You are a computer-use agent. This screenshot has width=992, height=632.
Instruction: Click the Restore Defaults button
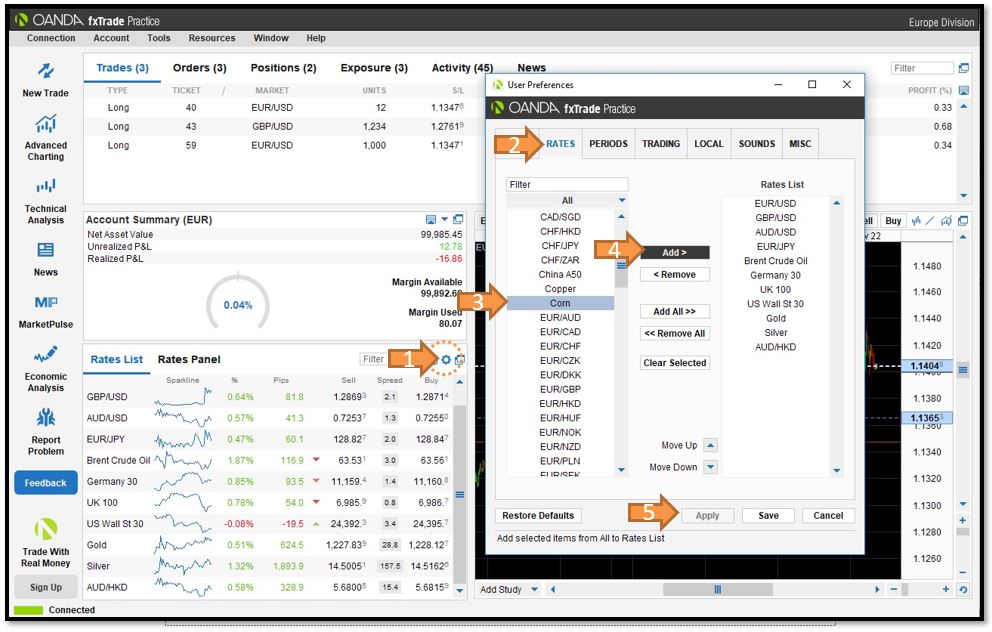point(538,516)
